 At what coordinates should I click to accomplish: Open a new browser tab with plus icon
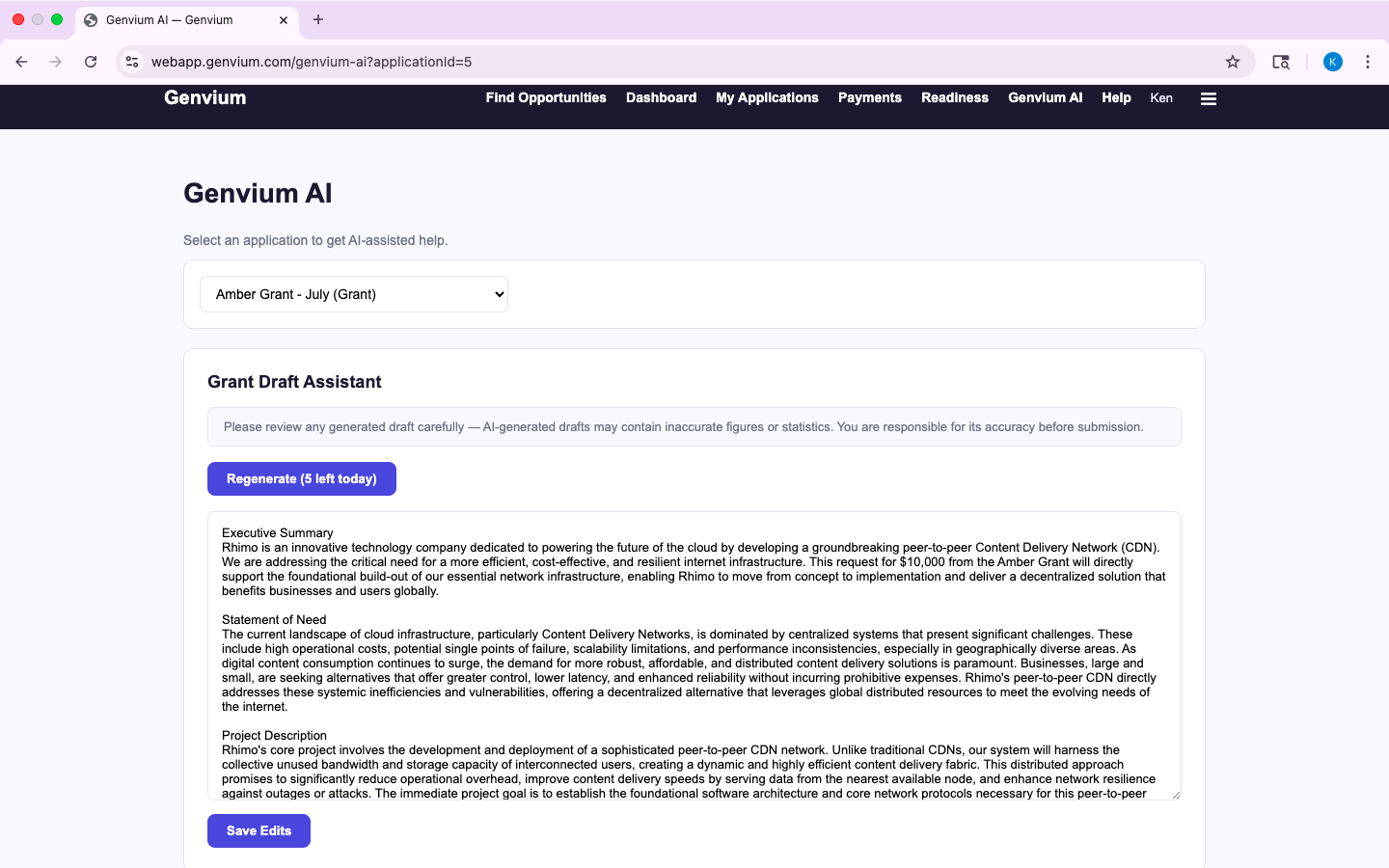tap(318, 19)
